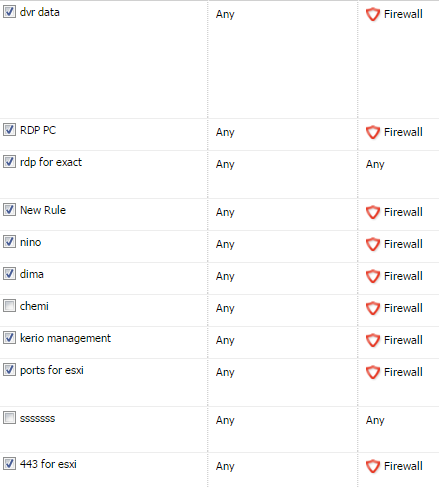Select Firewall shield icon in 443 for esxi row
Viewport: 439px width, 487px height.
click(373, 466)
